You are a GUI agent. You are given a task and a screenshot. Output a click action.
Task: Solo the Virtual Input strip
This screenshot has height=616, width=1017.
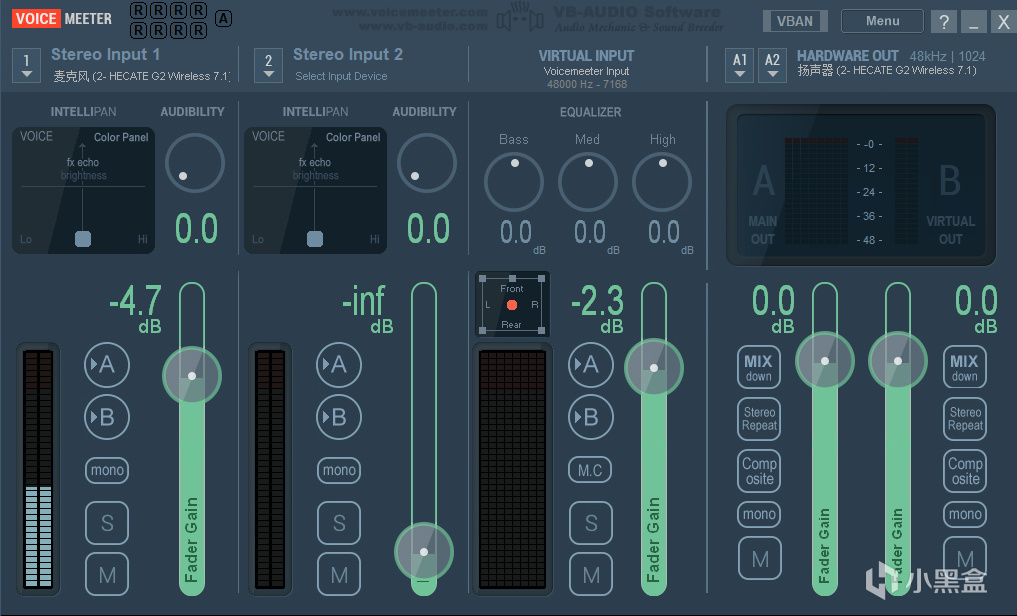point(590,523)
